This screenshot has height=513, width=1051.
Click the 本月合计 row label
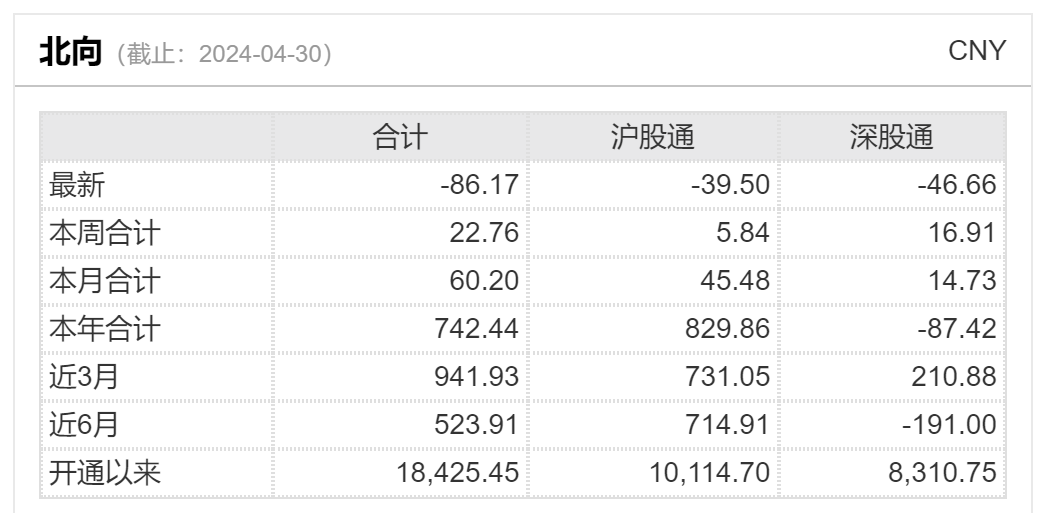click(105, 281)
